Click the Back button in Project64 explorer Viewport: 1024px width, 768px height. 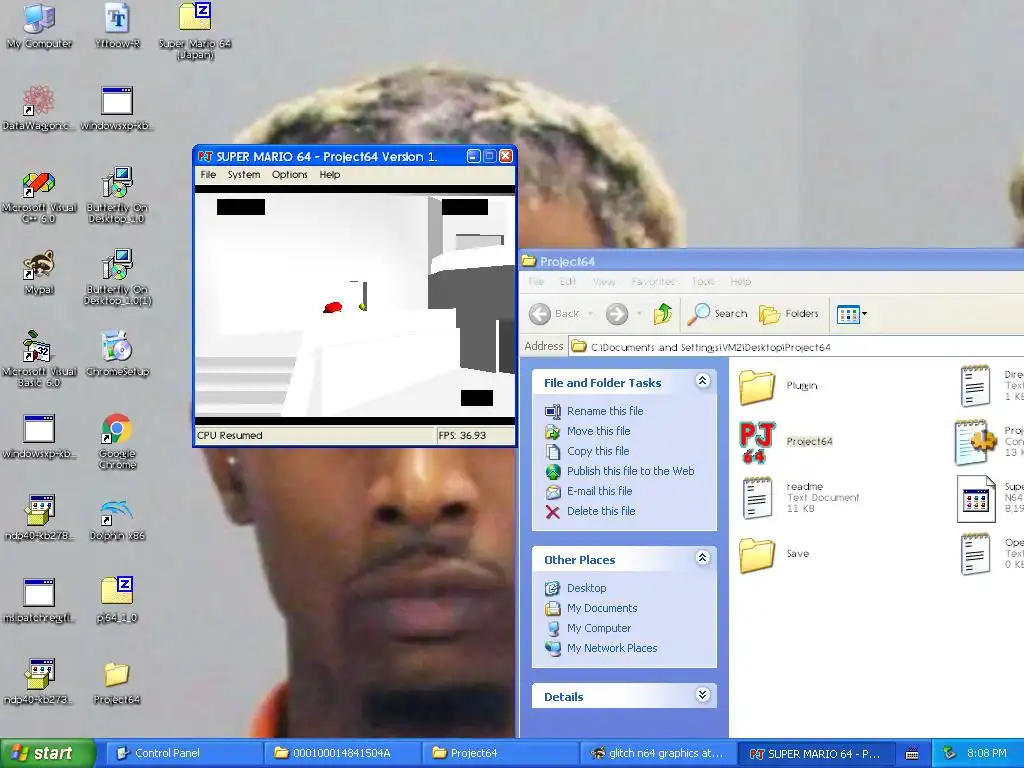554,313
